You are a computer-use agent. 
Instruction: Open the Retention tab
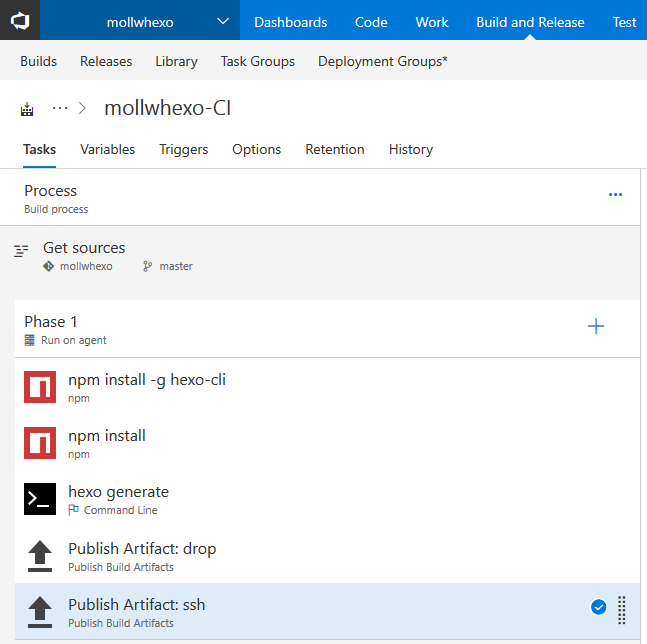(335, 149)
